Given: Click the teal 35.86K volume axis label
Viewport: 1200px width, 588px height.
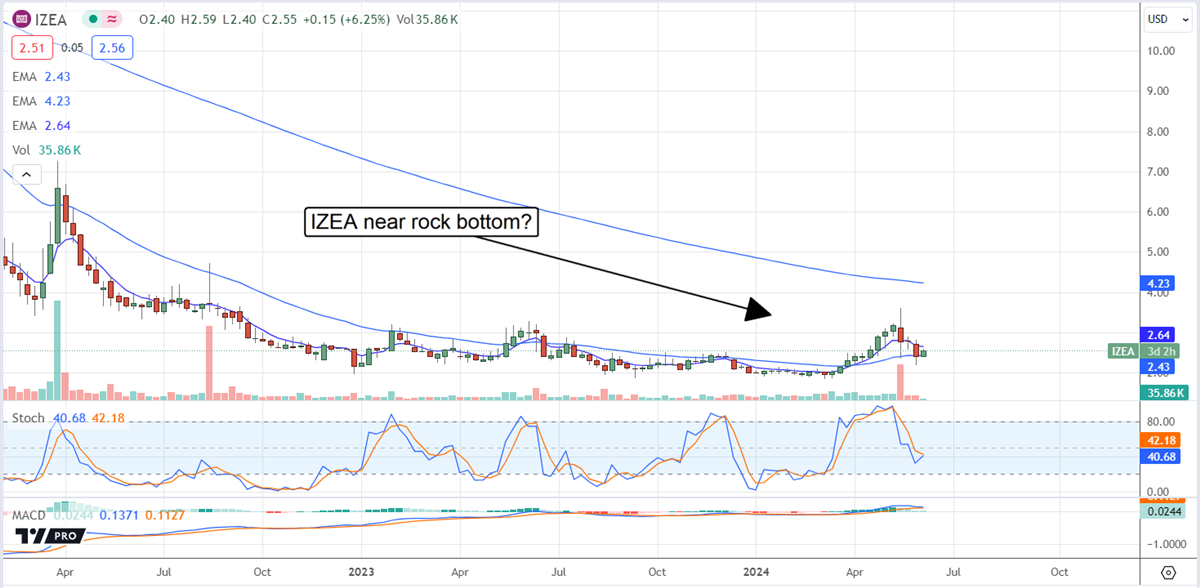Looking at the screenshot, I should (1162, 393).
